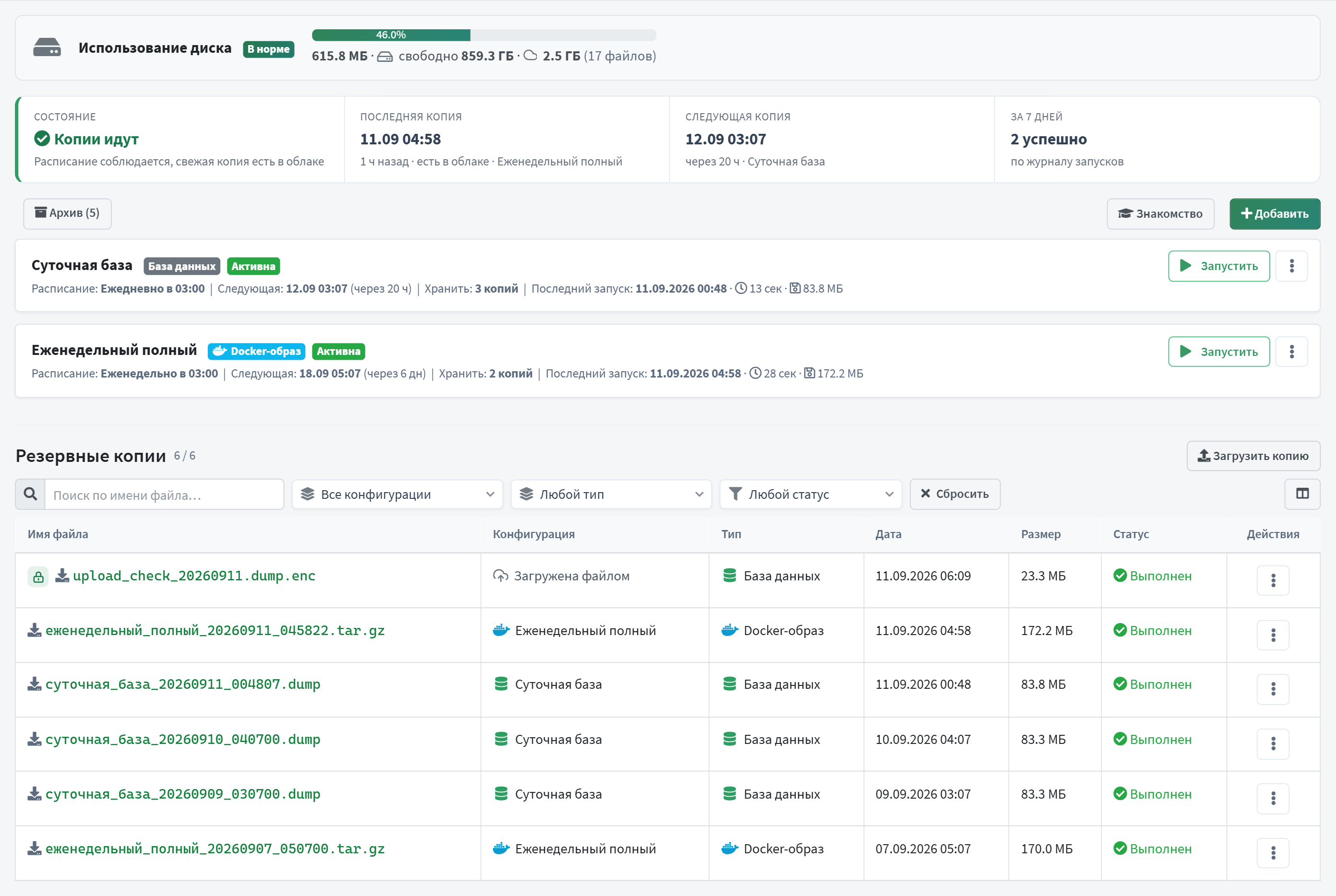This screenshot has height=896, width=1336.
Task: Click the Docker-образ badge on Еженедельный полный
Action: [x=256, y=351]
